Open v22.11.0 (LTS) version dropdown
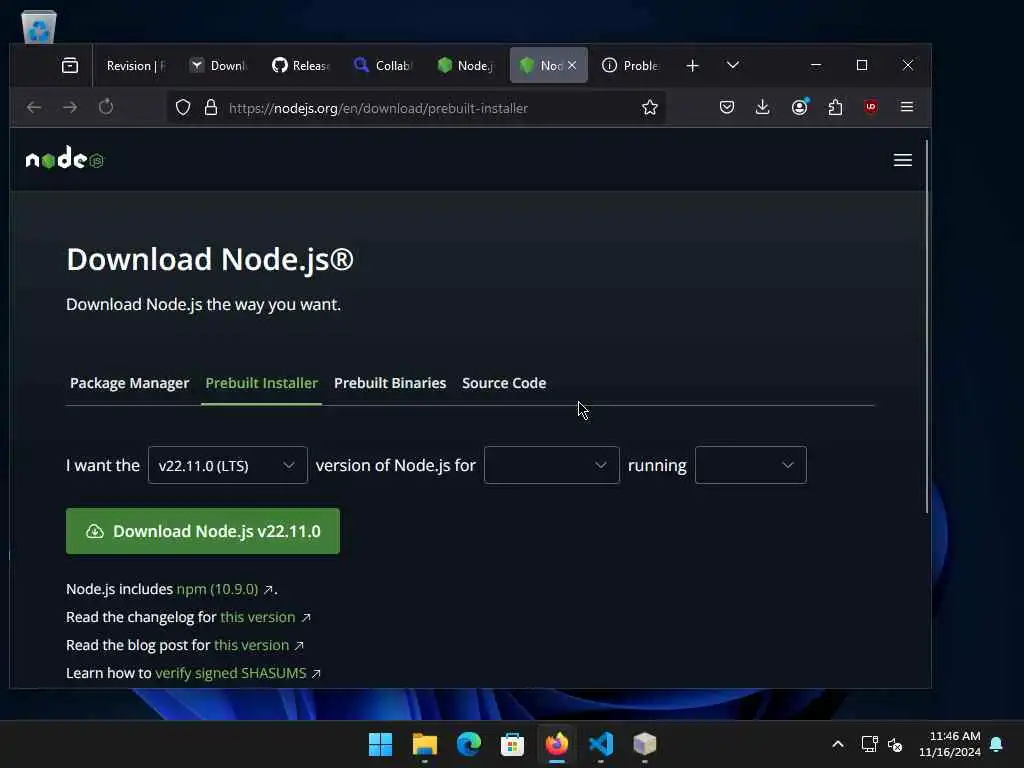The image size is (1024, 768). click(227, 465)
